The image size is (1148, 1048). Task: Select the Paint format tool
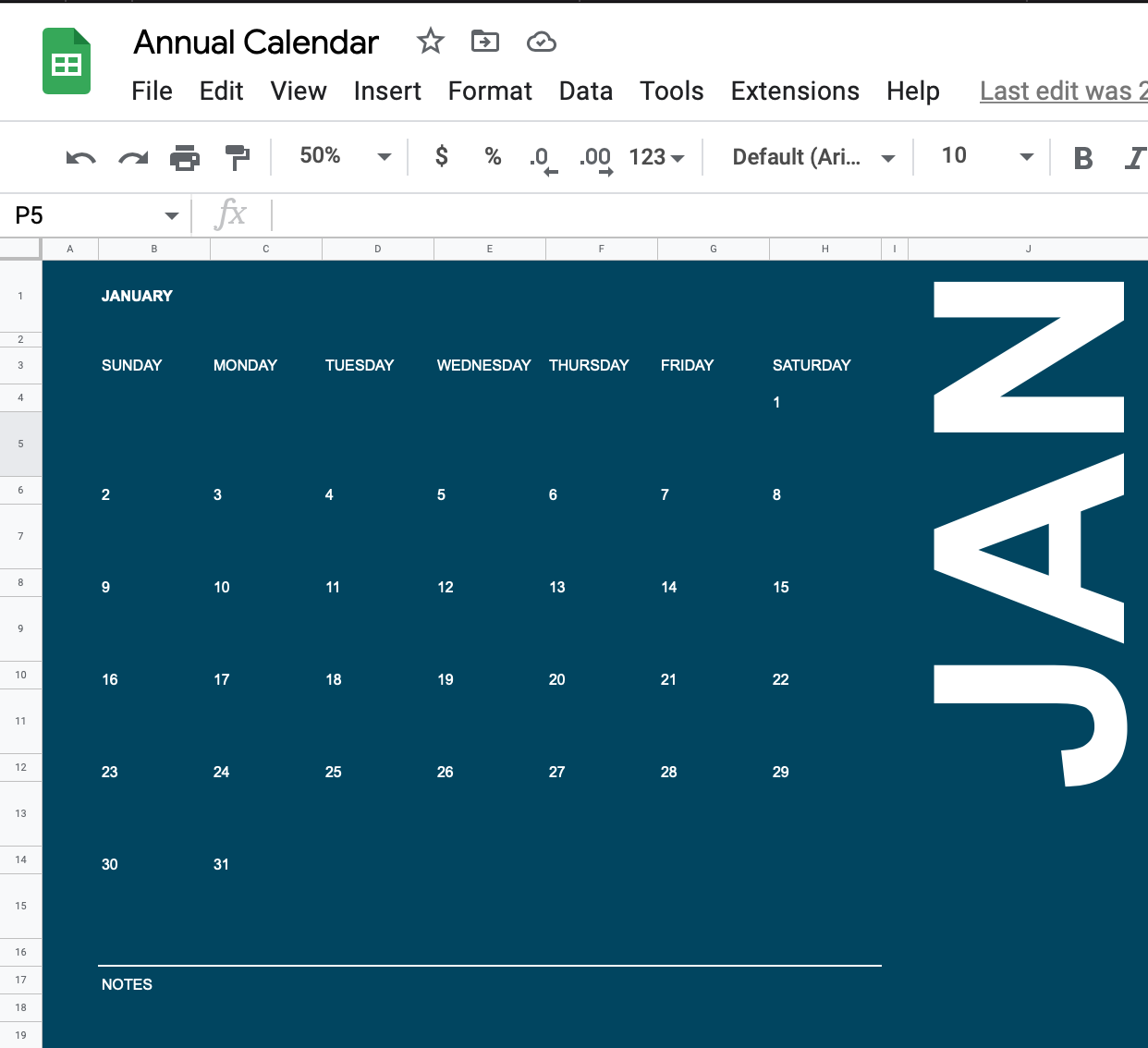238,156
